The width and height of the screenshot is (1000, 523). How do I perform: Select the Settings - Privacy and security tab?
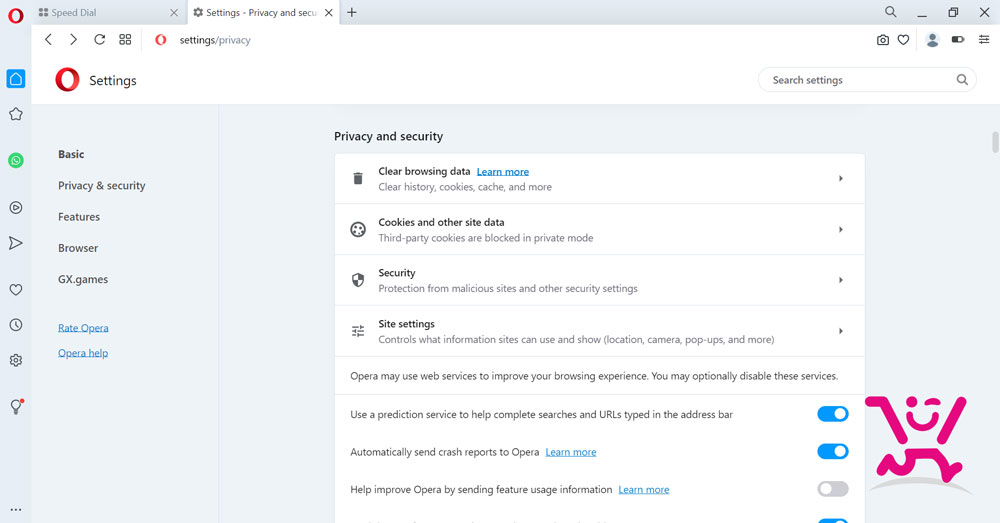tap(261, 12)
